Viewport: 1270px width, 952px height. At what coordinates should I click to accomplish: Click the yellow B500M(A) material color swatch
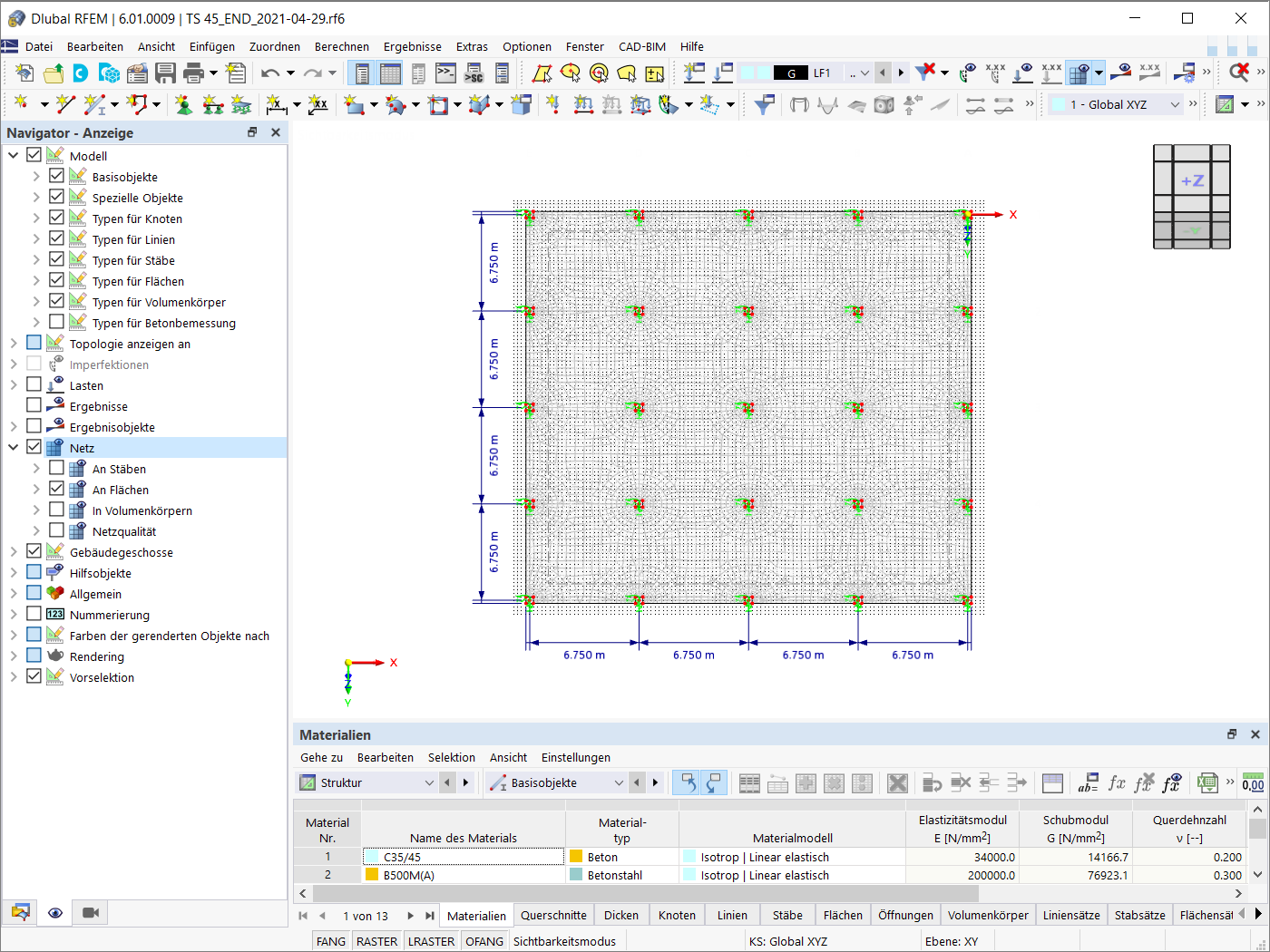click(x=372, y=875)
